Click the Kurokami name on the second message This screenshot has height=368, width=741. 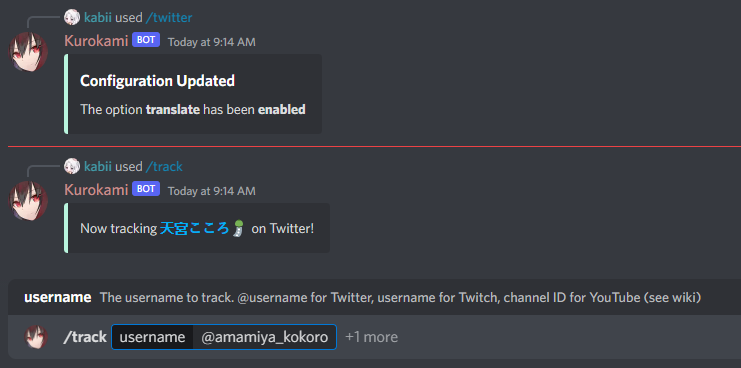coord(96,190)
